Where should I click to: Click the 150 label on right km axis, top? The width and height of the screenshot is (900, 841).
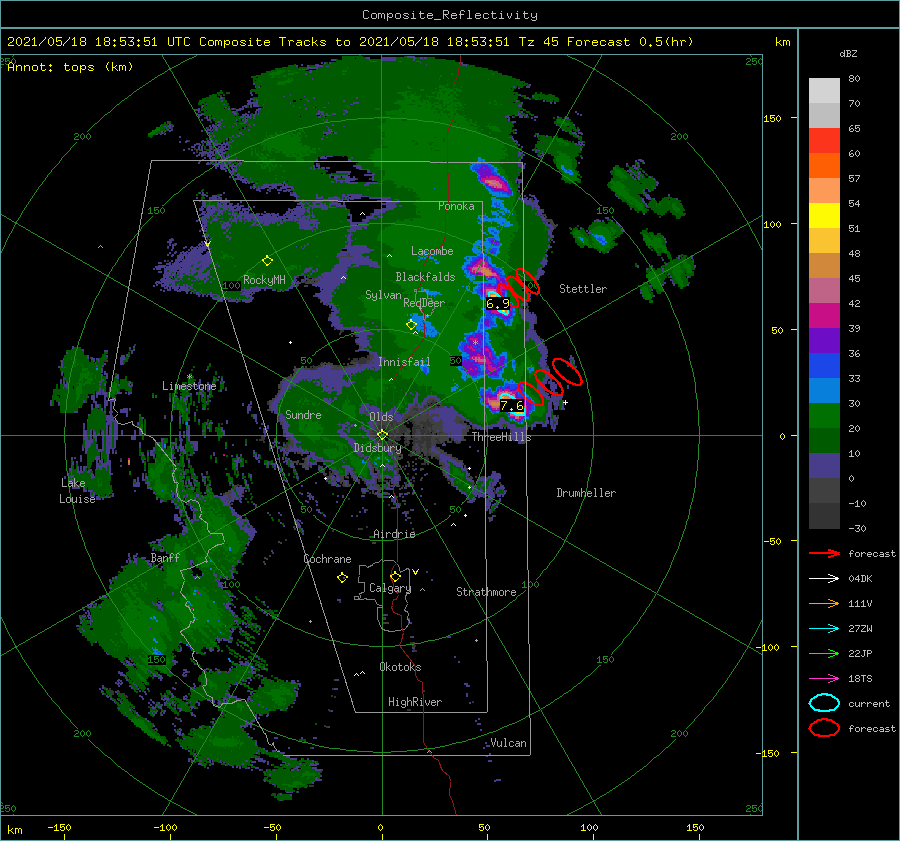pyautogui.click(x=772, y=118)
